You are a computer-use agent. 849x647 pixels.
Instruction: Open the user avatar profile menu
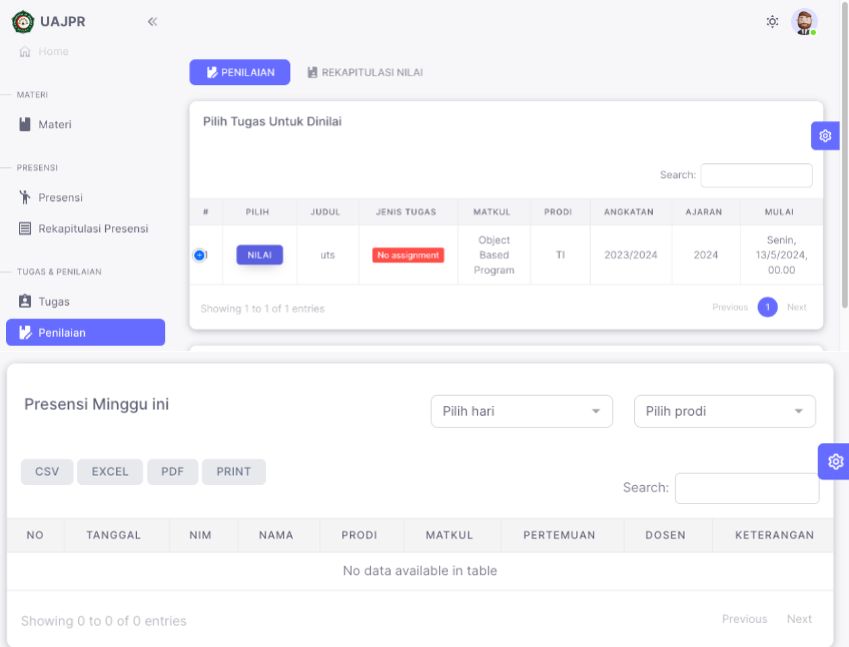pyautogui.click(x=804, y=22)
